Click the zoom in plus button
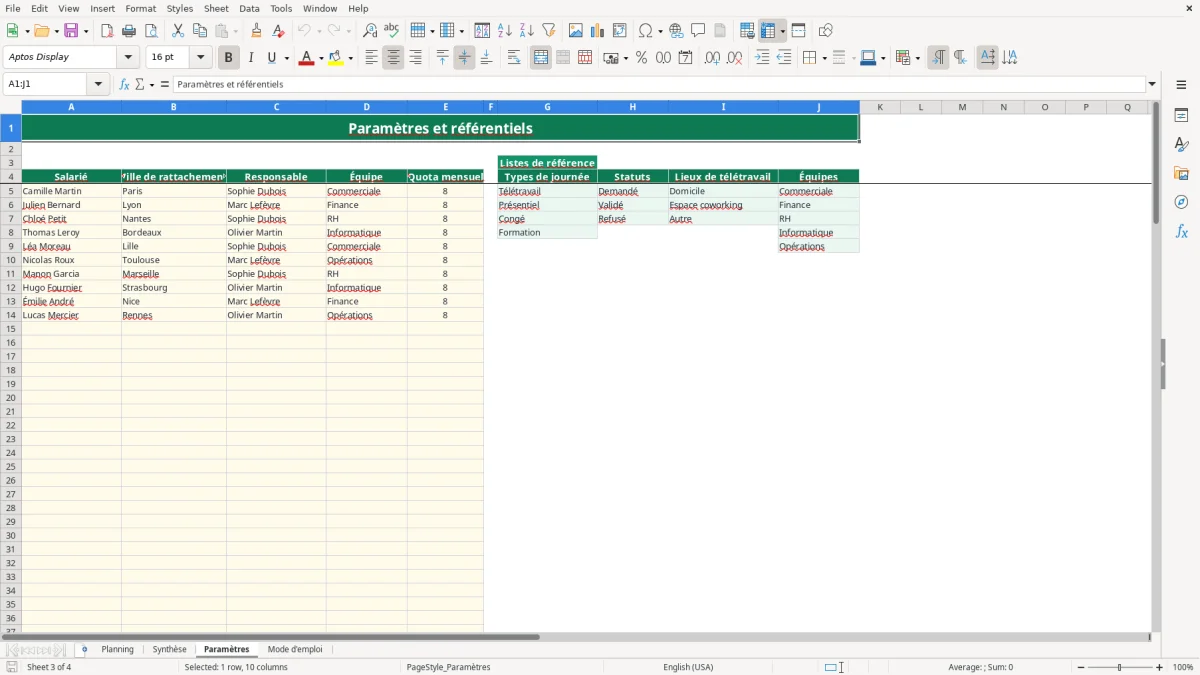The width and height of the screenshot is (1200, 675). click(x=1160, y=667)
